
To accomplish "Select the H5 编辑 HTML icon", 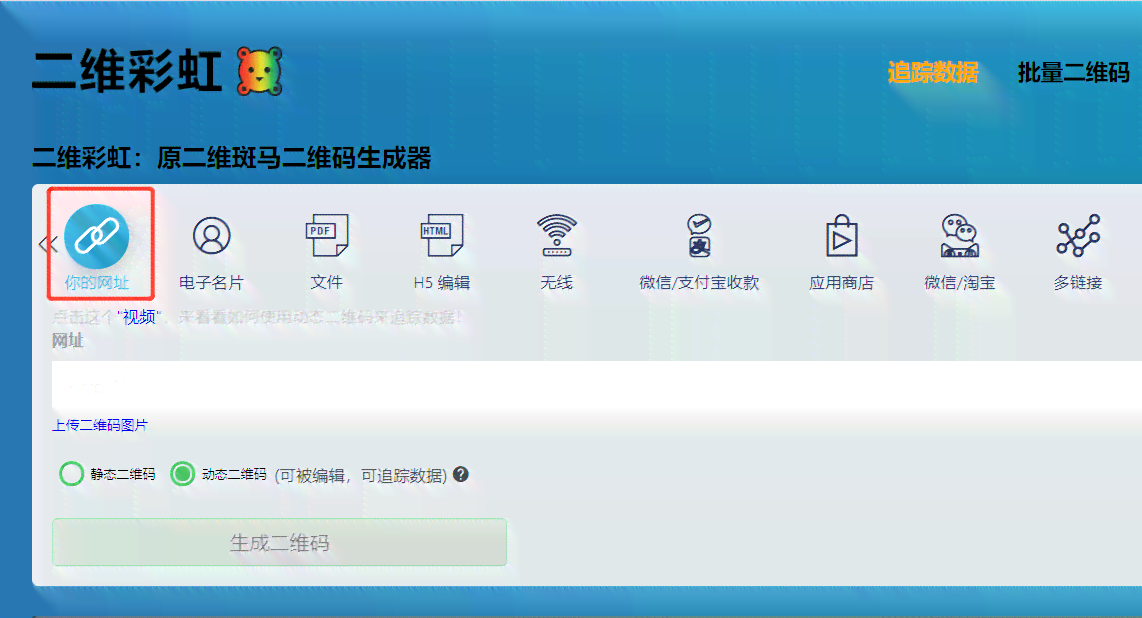I will coord(441,235).
